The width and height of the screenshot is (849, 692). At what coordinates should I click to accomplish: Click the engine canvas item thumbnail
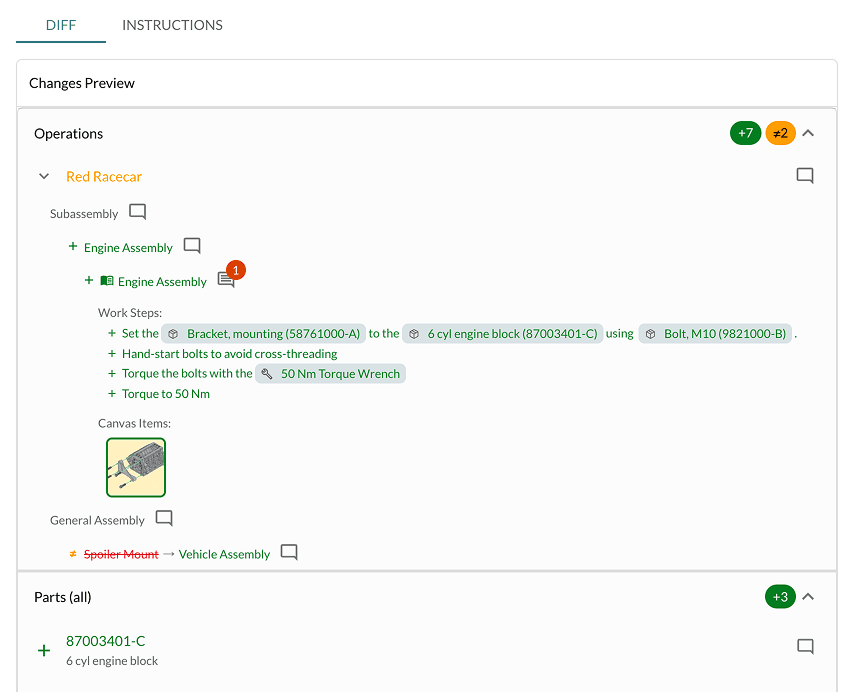pos(135,467)
